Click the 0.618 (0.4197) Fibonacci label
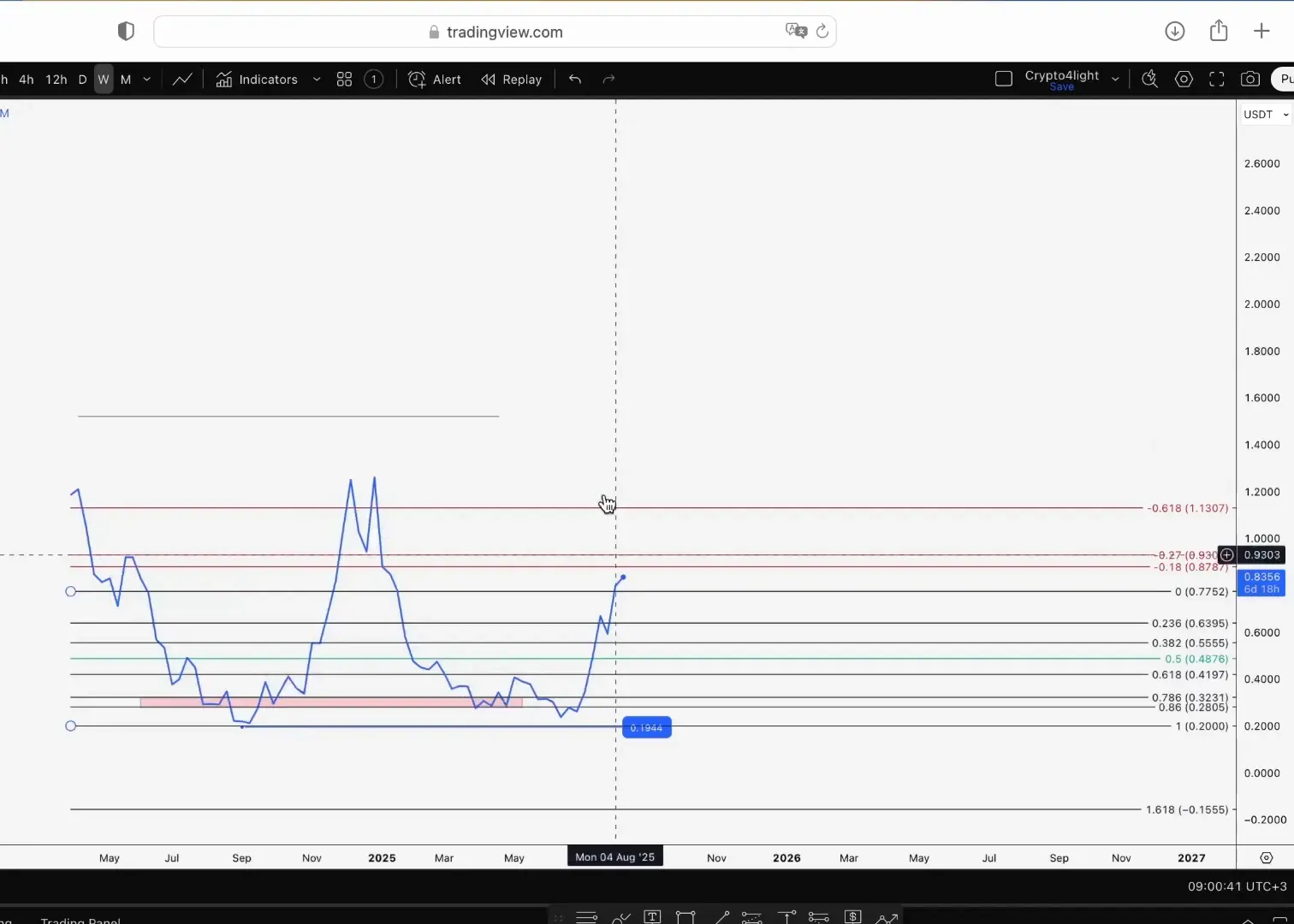1294x924 pixels. click(x=1190, y=675)
